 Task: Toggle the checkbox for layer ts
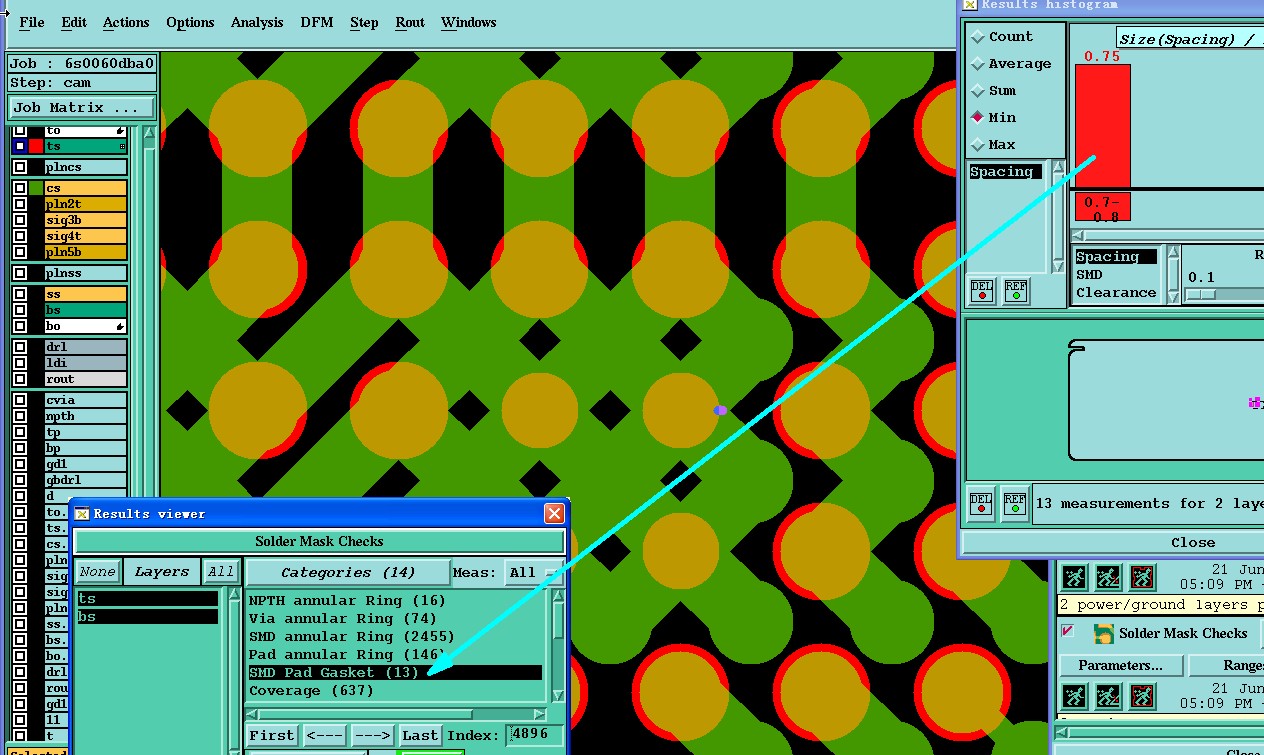[20, 146]
